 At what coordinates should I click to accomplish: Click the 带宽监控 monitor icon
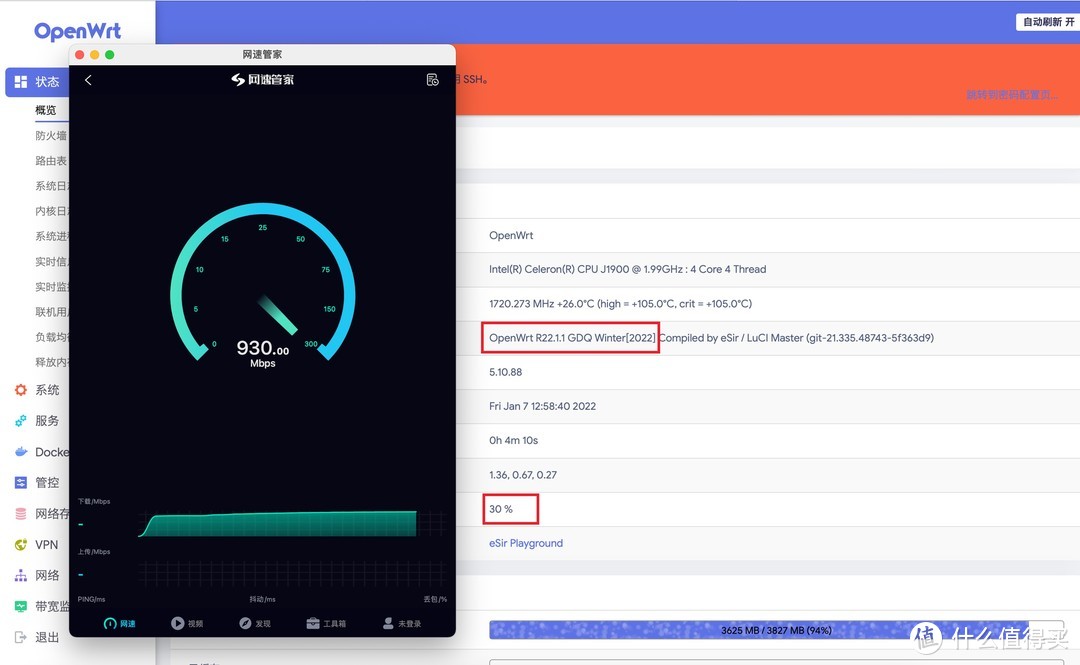click(x=21, y=606)
